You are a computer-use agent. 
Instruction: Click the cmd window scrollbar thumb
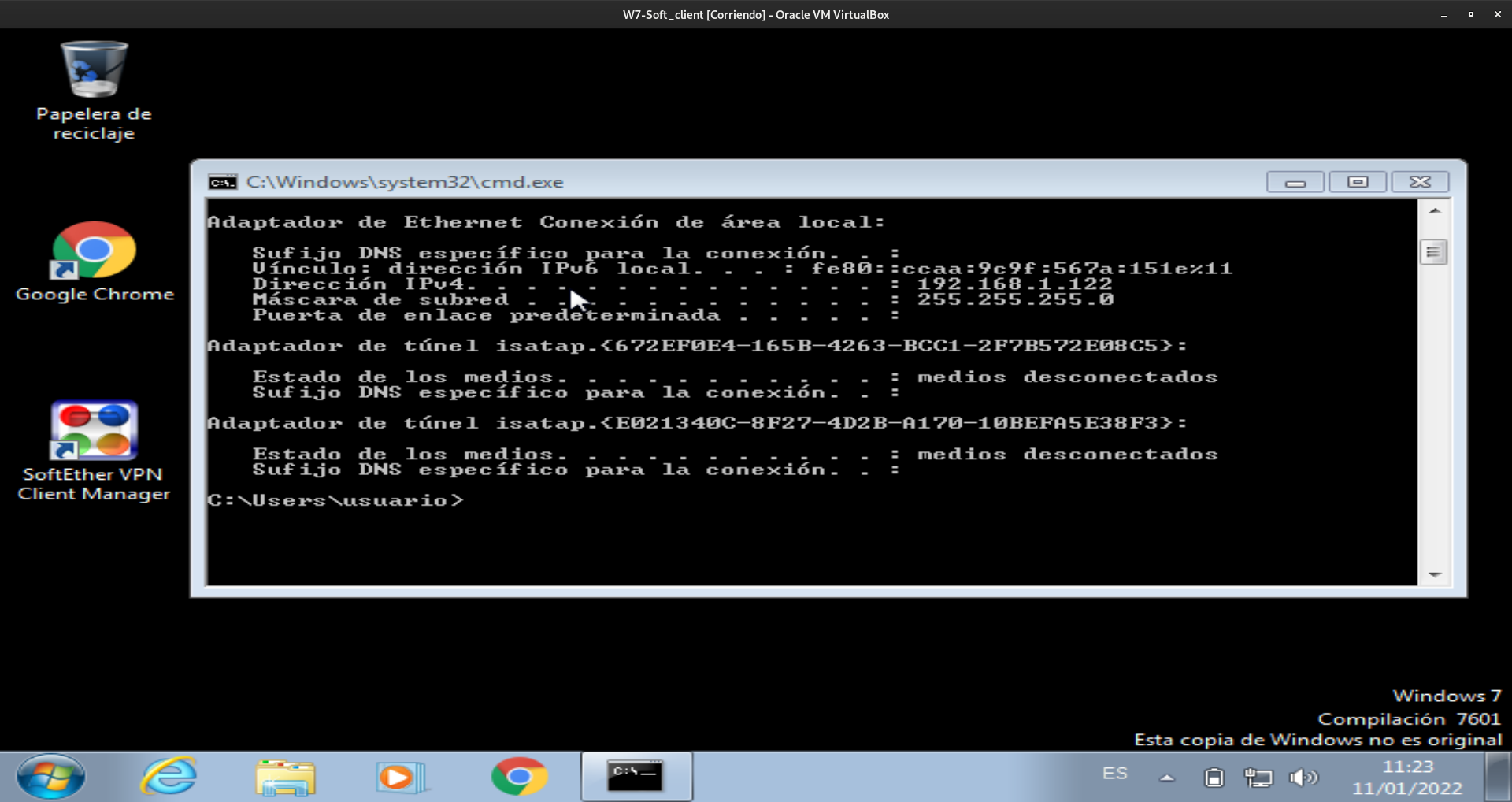1436,251
